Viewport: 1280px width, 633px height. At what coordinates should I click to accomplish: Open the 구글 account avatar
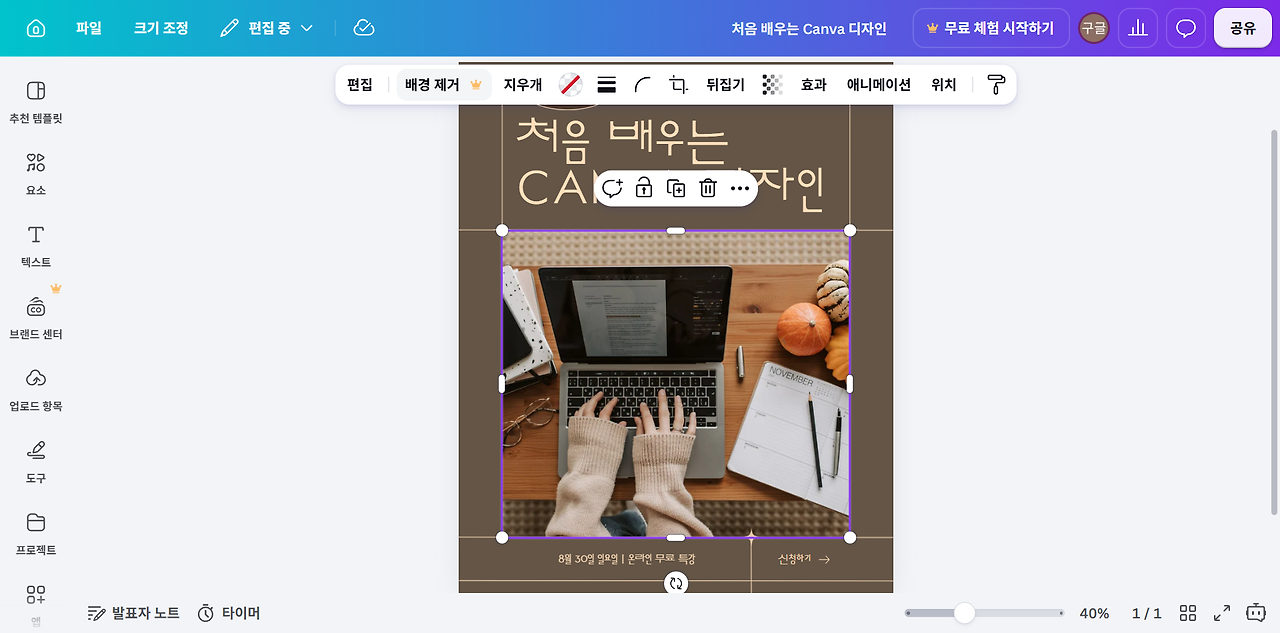pos(1094,28)
